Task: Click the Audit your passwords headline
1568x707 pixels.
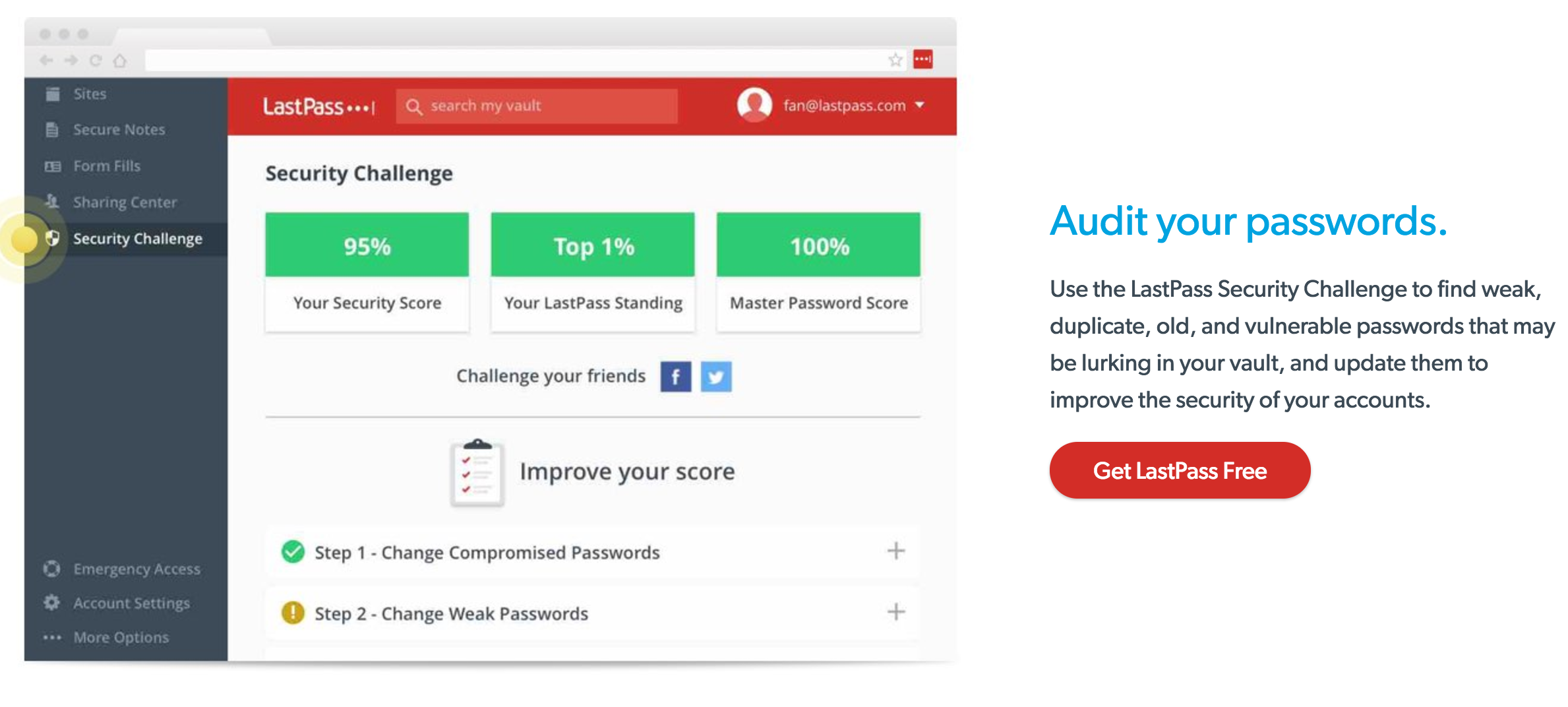Action: 1248,222
